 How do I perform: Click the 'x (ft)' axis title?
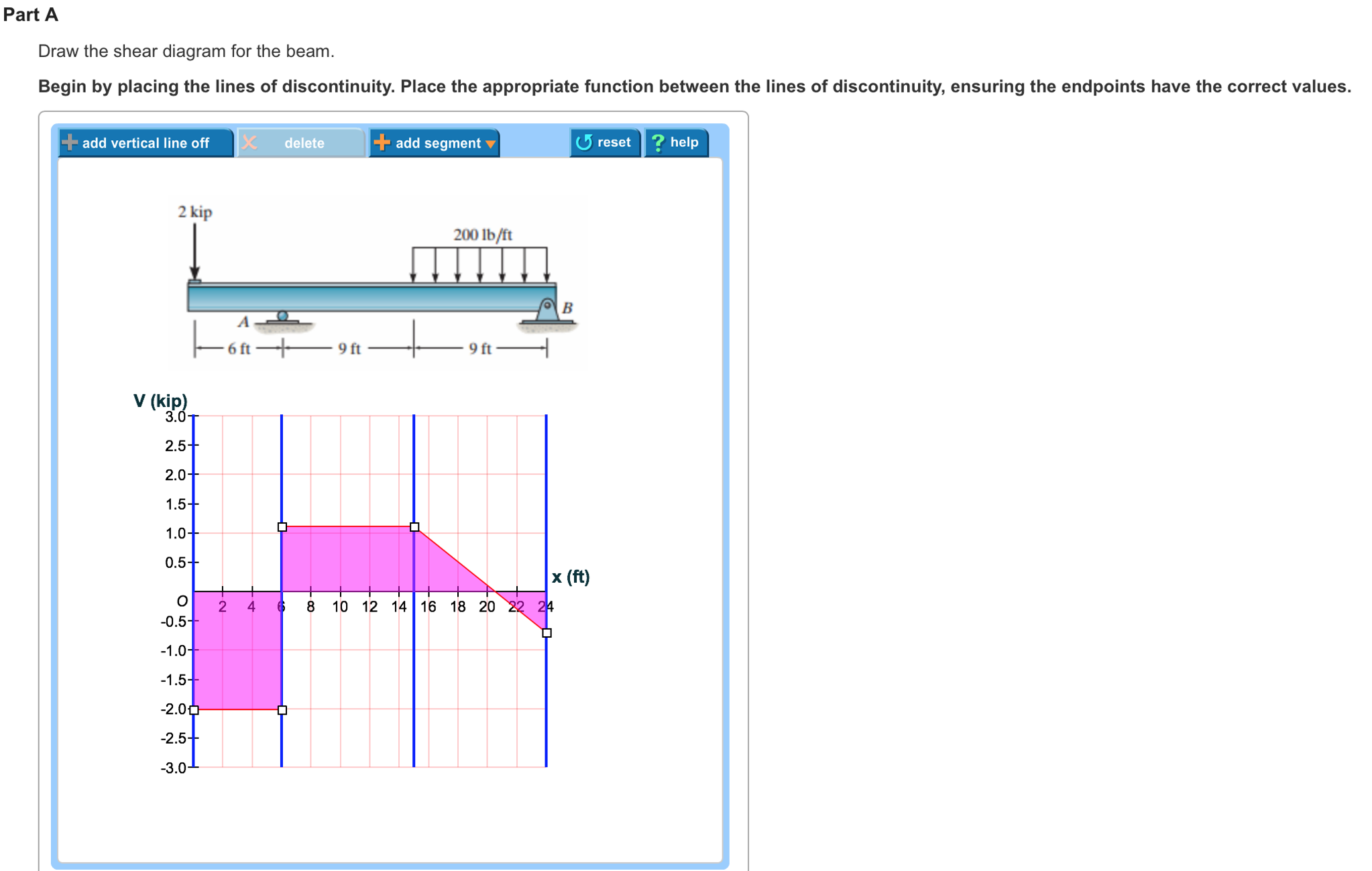coord(571,577)
